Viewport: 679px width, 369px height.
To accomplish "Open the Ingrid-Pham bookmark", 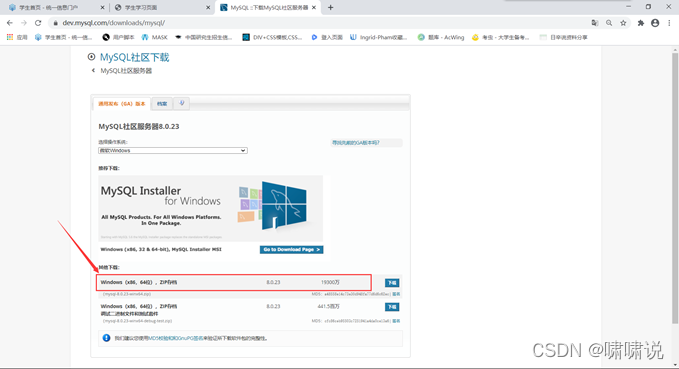I will [x=379, y=37].
